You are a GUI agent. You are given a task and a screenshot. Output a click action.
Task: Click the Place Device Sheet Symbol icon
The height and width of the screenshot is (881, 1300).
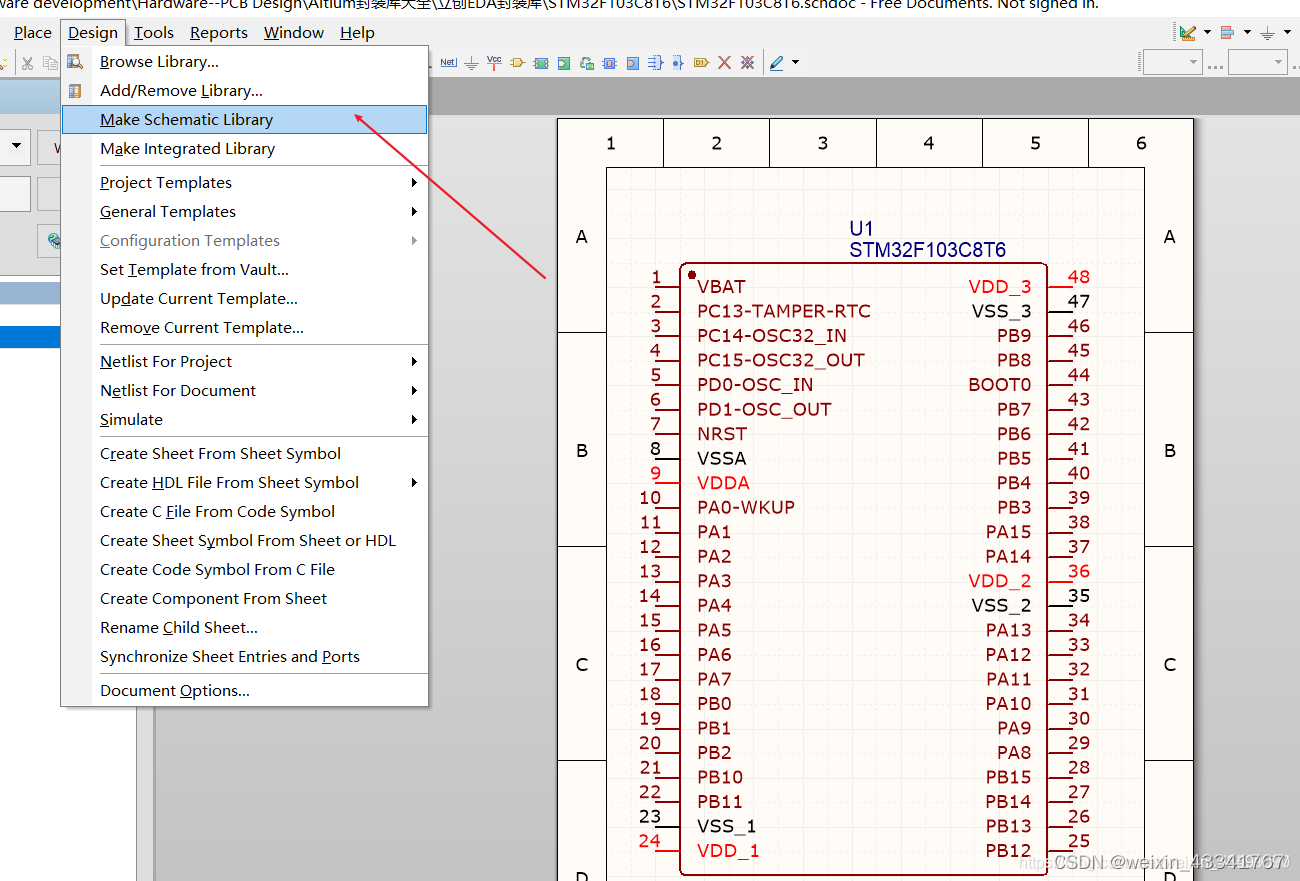[587, 63]
